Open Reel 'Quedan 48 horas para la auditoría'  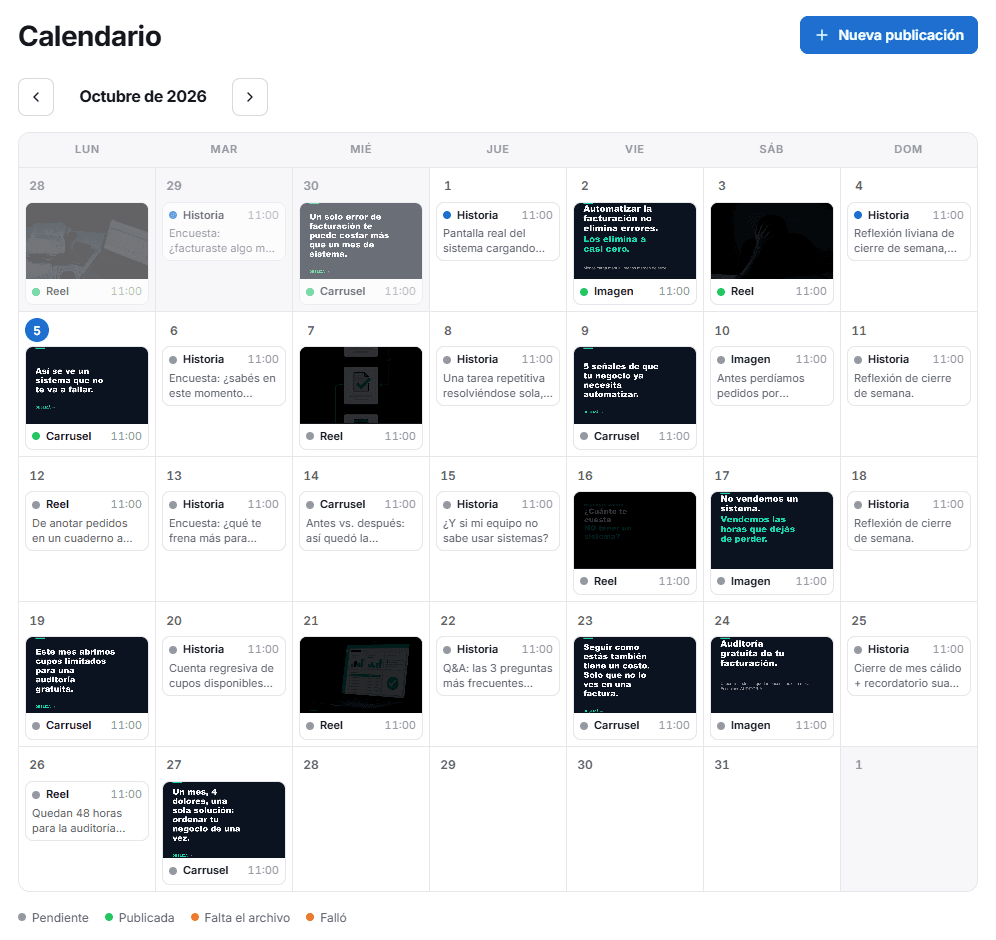pyautogui.click(x=87, y=811)
